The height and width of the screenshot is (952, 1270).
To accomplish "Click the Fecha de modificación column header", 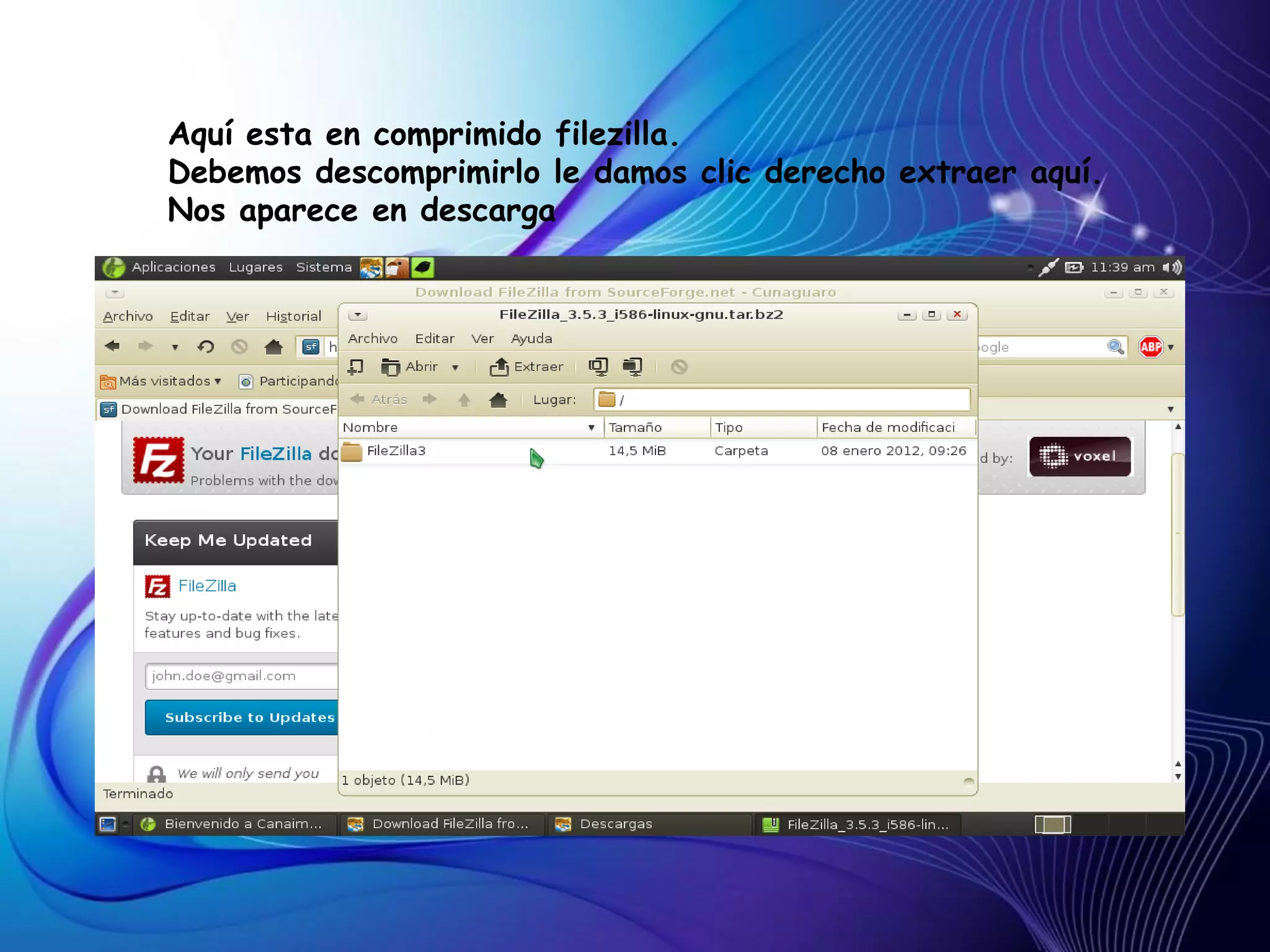I will tap(896, 427).
